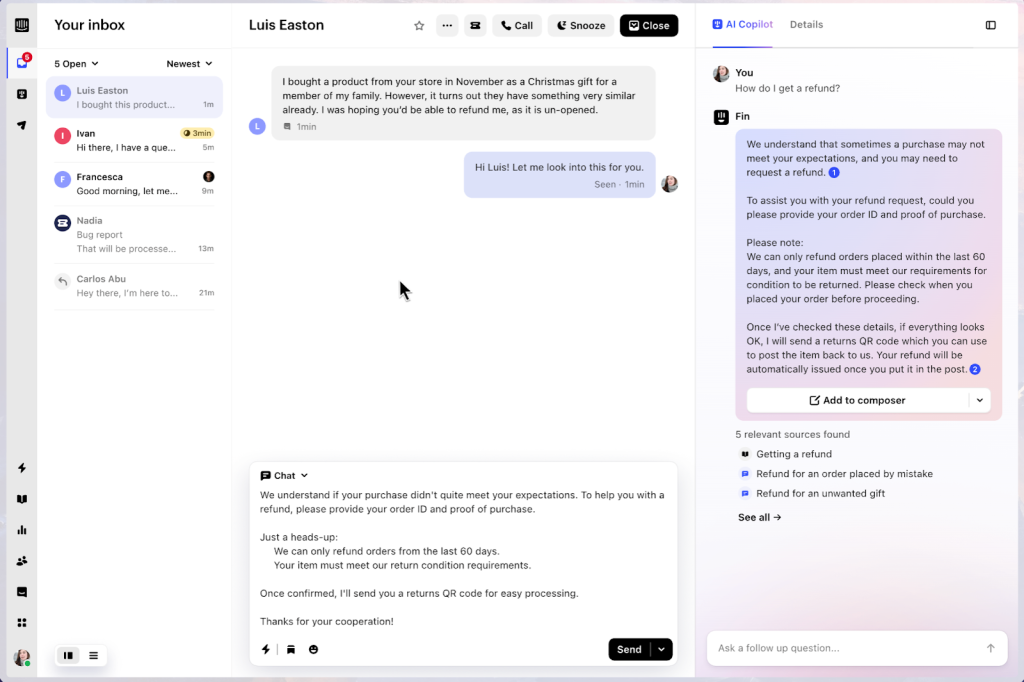Insert an emoji from the composer toolbar

coord(313,649)
